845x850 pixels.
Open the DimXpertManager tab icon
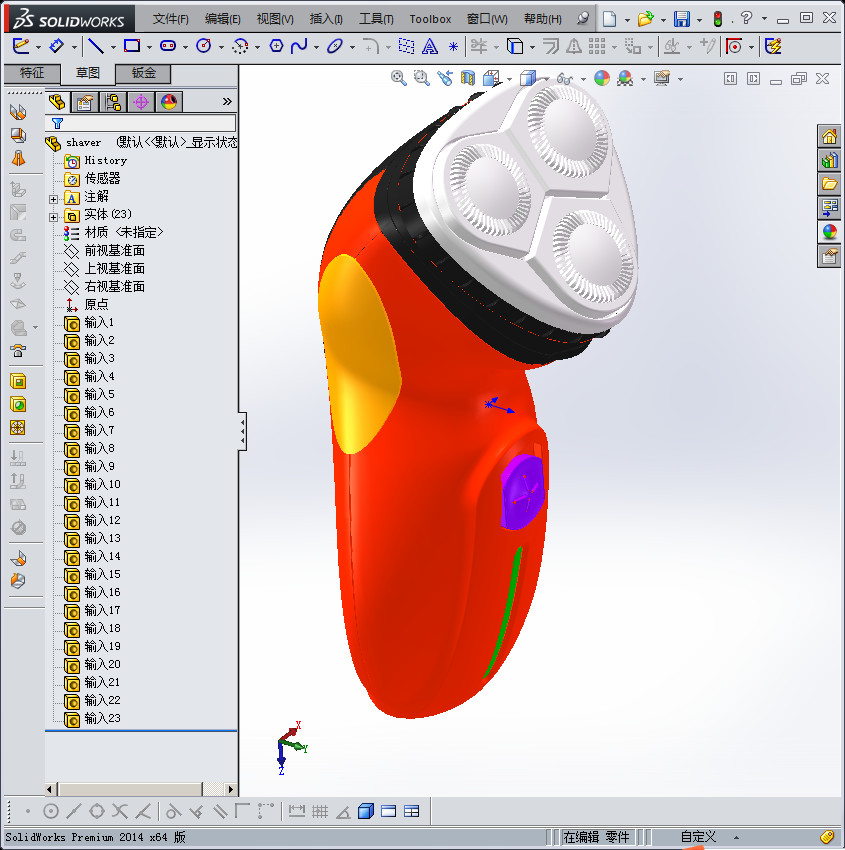(141, 102)
